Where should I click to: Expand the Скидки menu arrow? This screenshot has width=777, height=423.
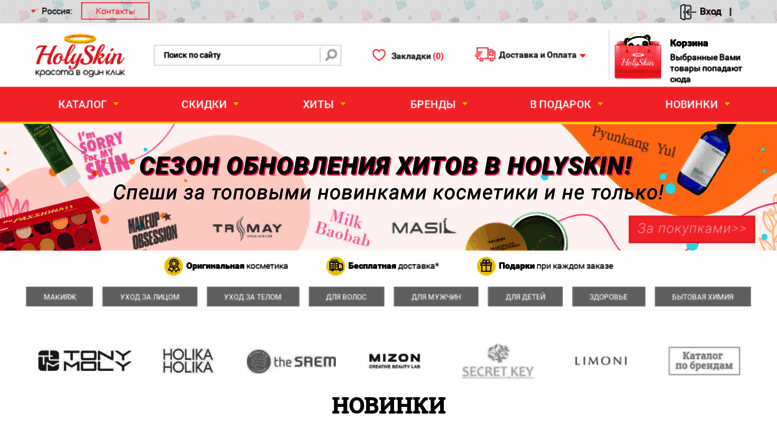click(236, 104)
